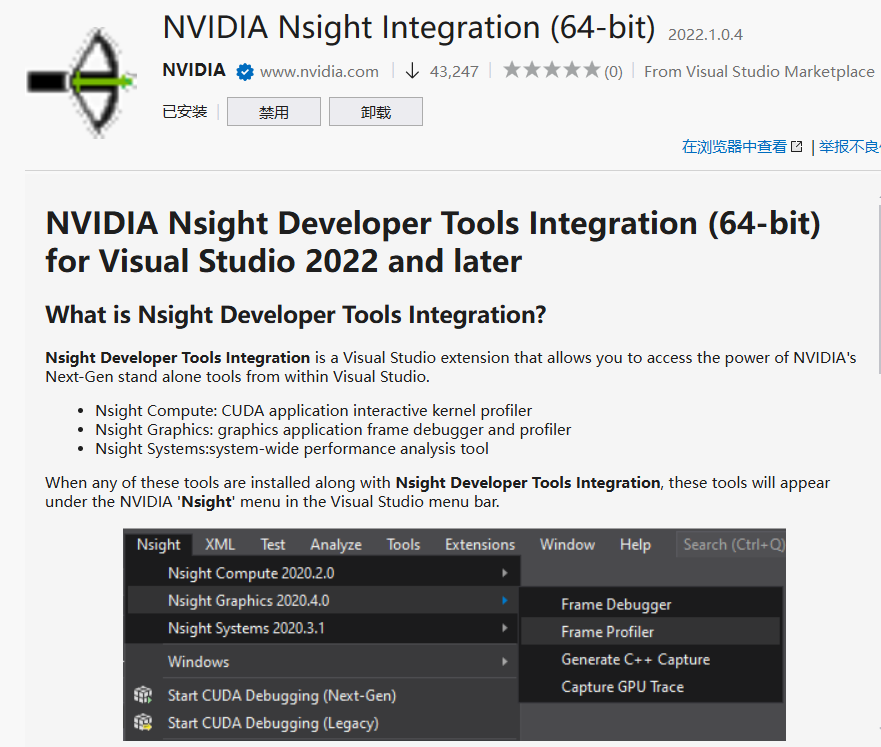Screen dimensions: 881x747
Task: Select Capture GPU Trace menu entry
Action: tap(622, 687)
